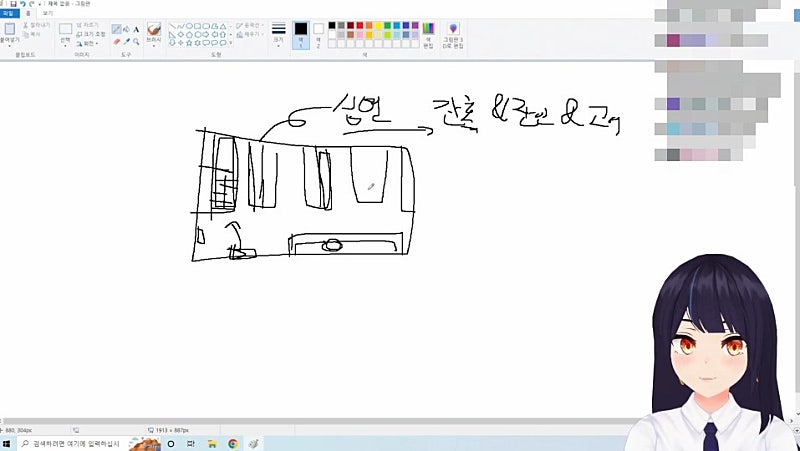
Task: Select the Eraser tool
Action: tap(116, 41)
